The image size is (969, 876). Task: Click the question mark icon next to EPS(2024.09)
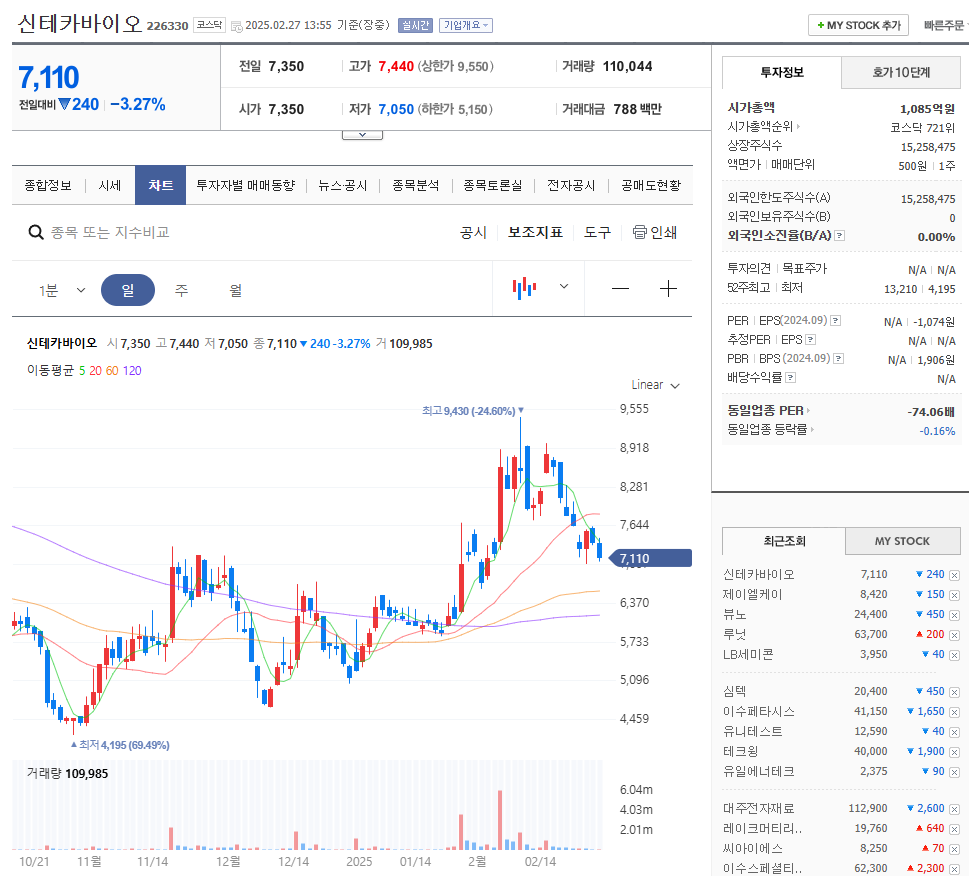point(835,320)
